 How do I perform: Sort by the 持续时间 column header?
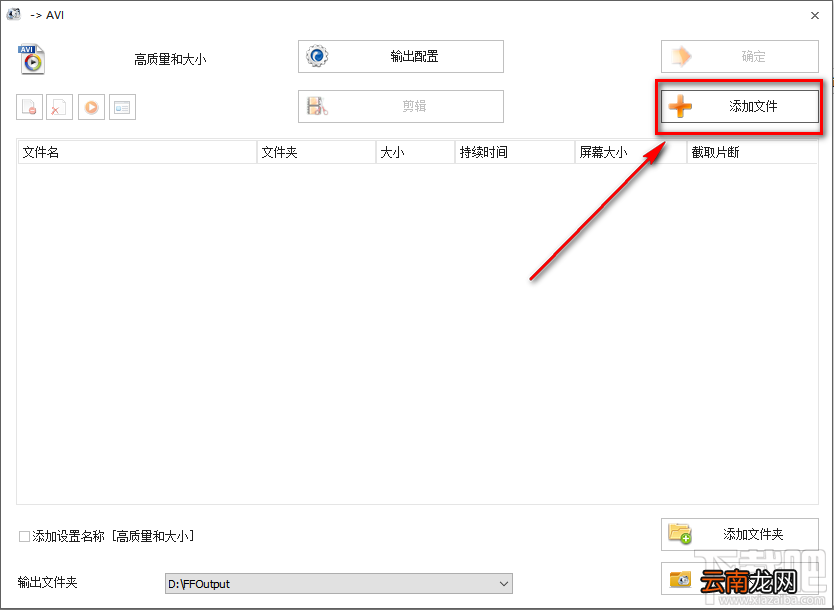(x=515, y=152)
